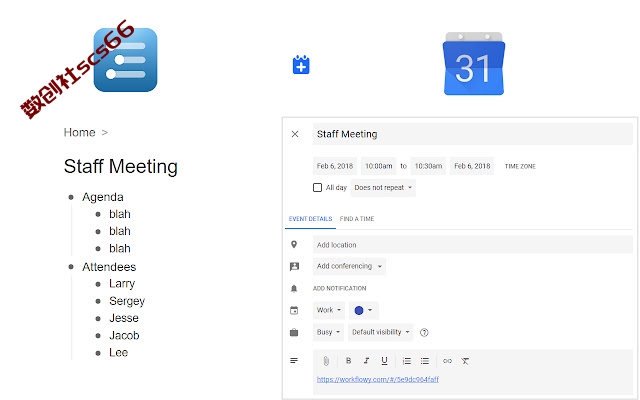Insert a numbered list in description
This screenshot has height=400, width=640.
[x=407, y=361]
